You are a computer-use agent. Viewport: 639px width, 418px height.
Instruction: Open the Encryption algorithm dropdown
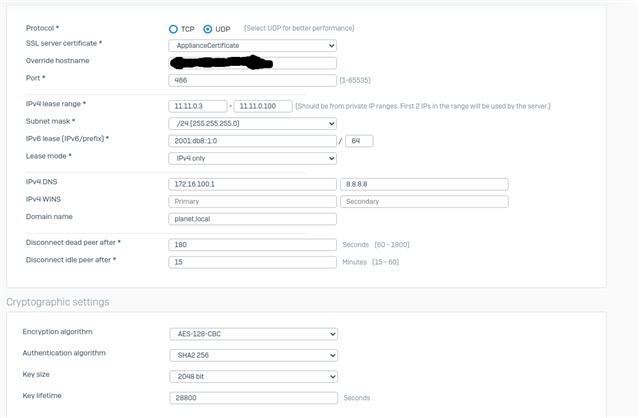253,334
